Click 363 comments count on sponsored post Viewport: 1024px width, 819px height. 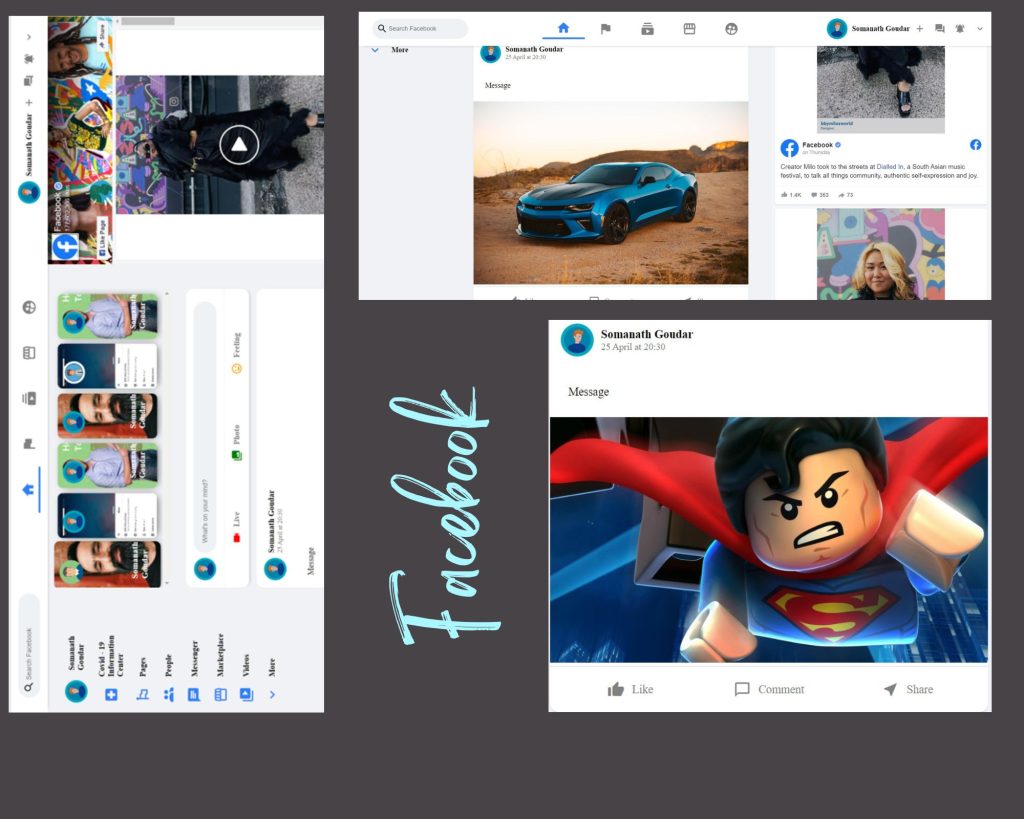(x=820, y=195)
